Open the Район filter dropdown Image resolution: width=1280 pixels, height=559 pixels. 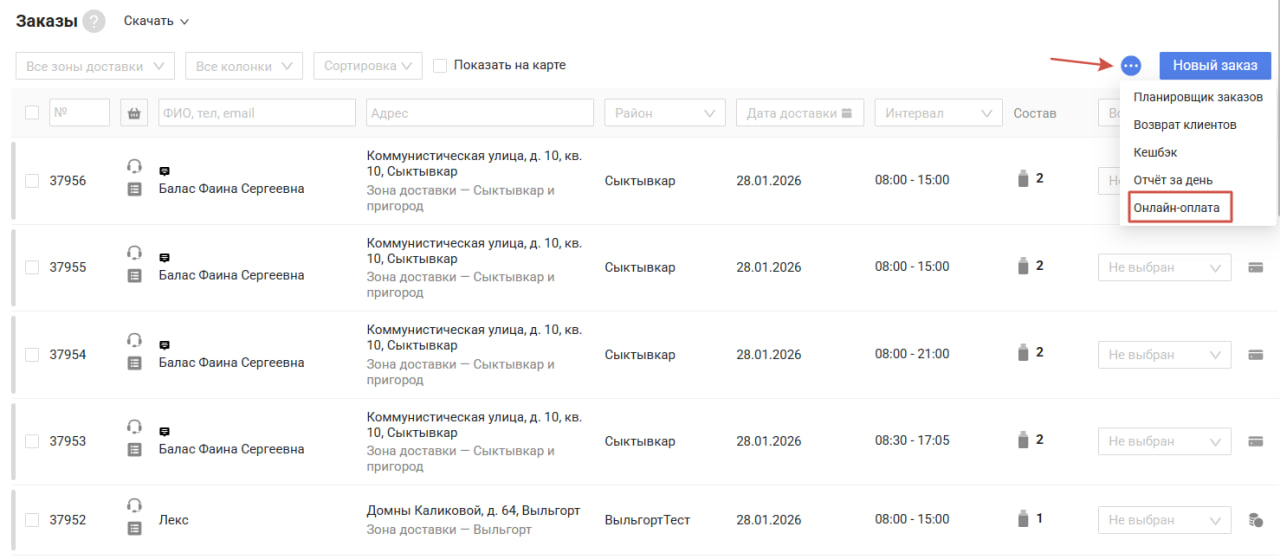click(665, 113)
